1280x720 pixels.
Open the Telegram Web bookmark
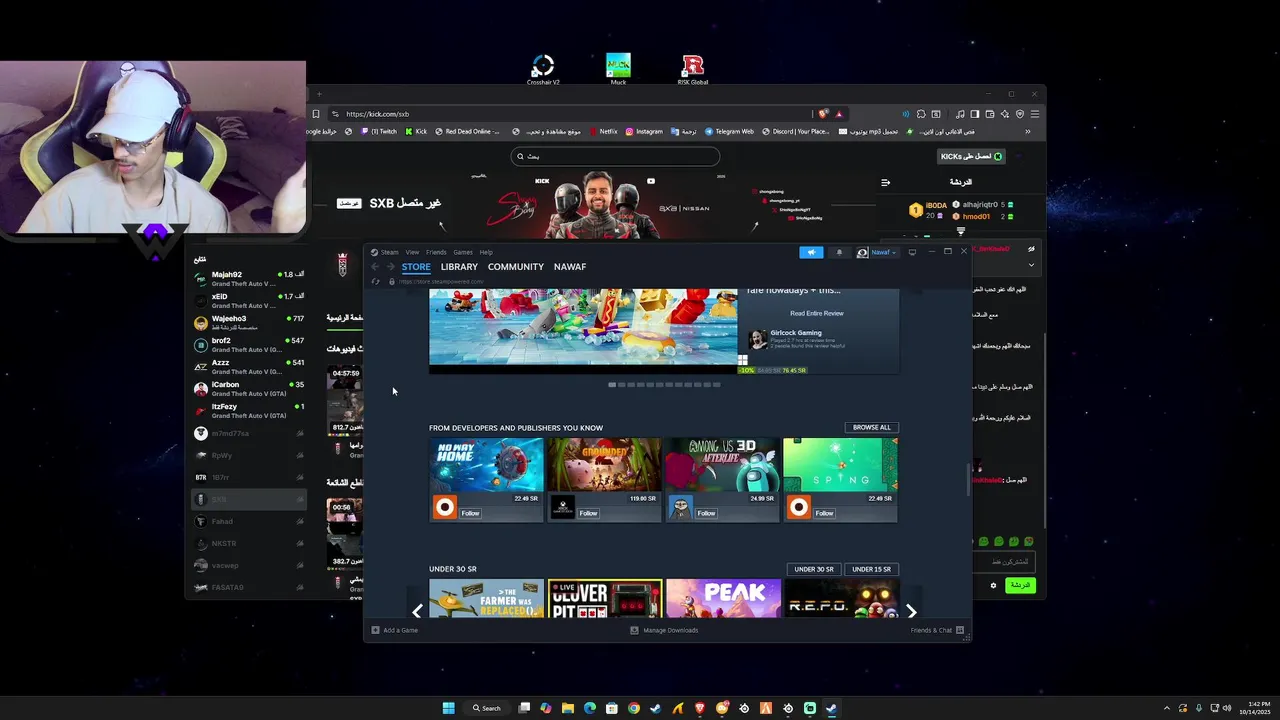coord(729,131)
